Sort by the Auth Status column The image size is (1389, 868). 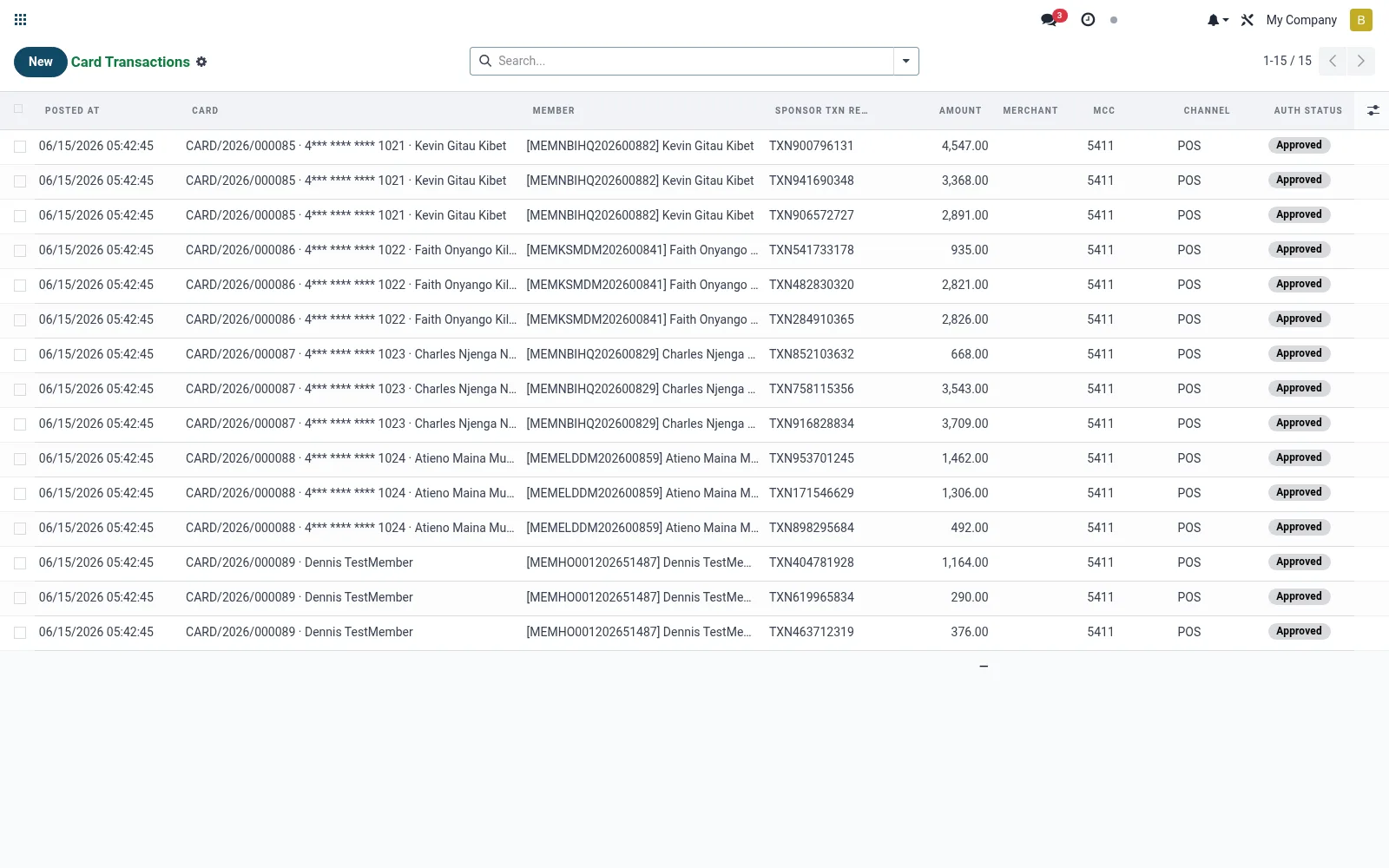coord(1307,111)
